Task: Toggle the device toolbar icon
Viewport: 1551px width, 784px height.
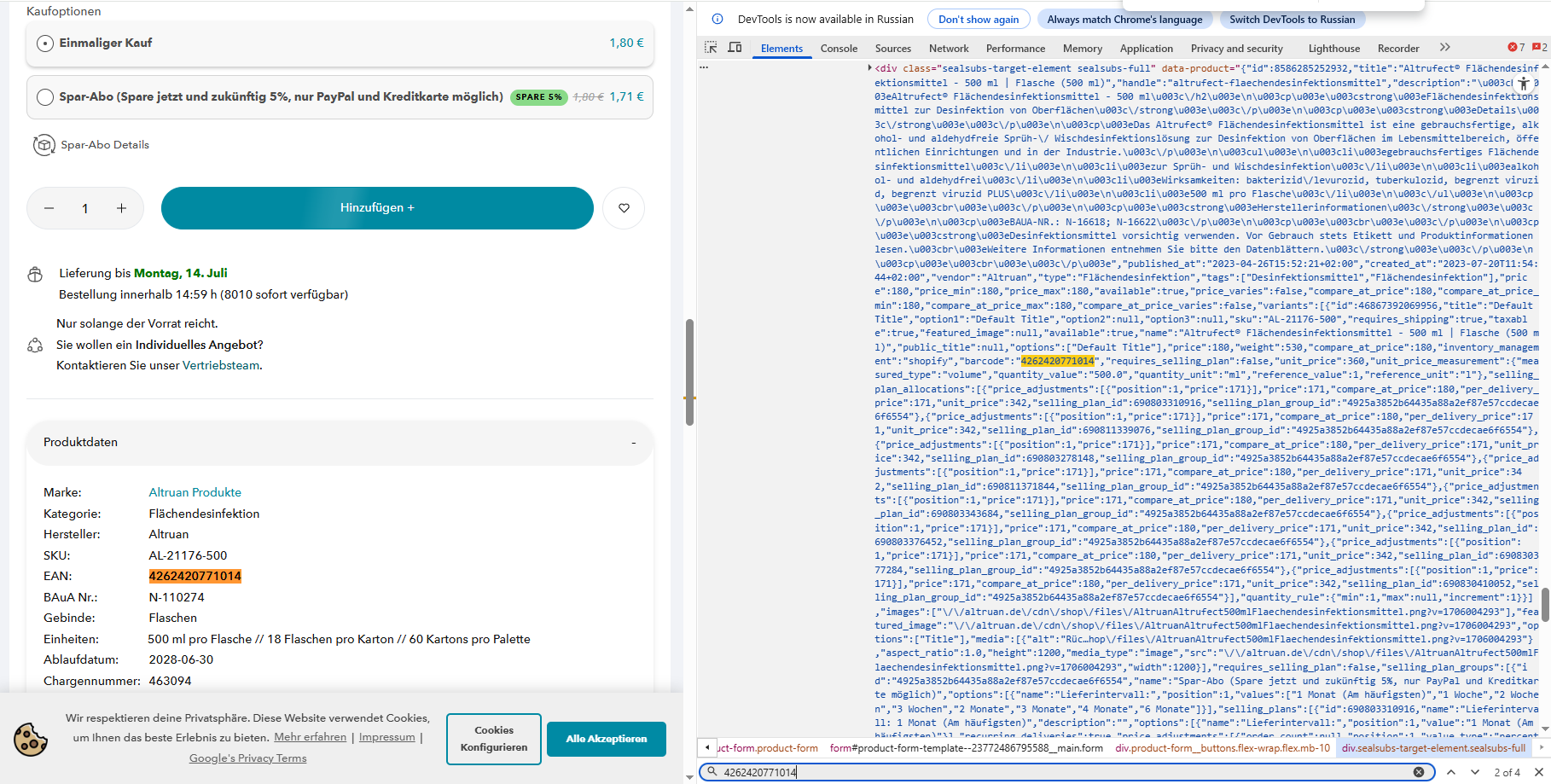Action: point(735,48)
